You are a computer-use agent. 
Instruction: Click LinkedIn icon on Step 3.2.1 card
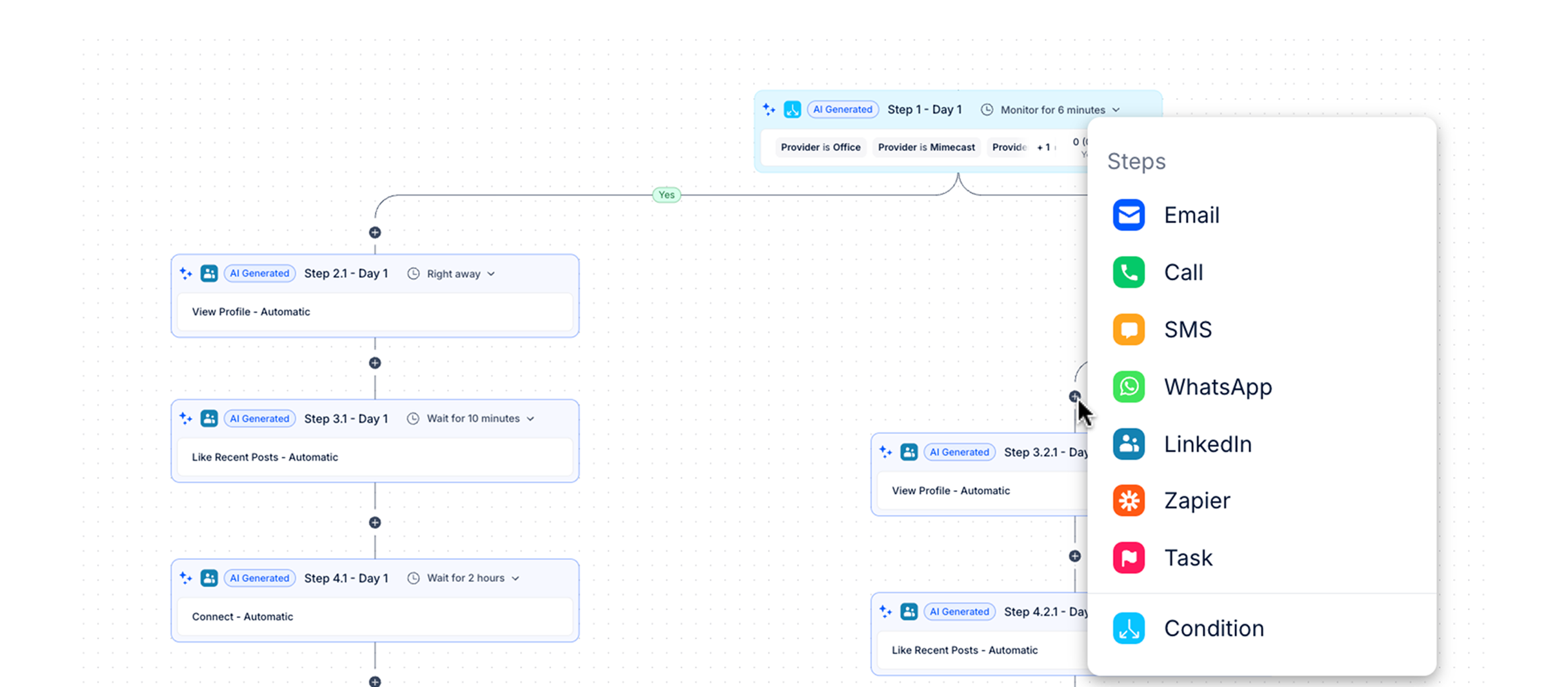tap(909, 452)
